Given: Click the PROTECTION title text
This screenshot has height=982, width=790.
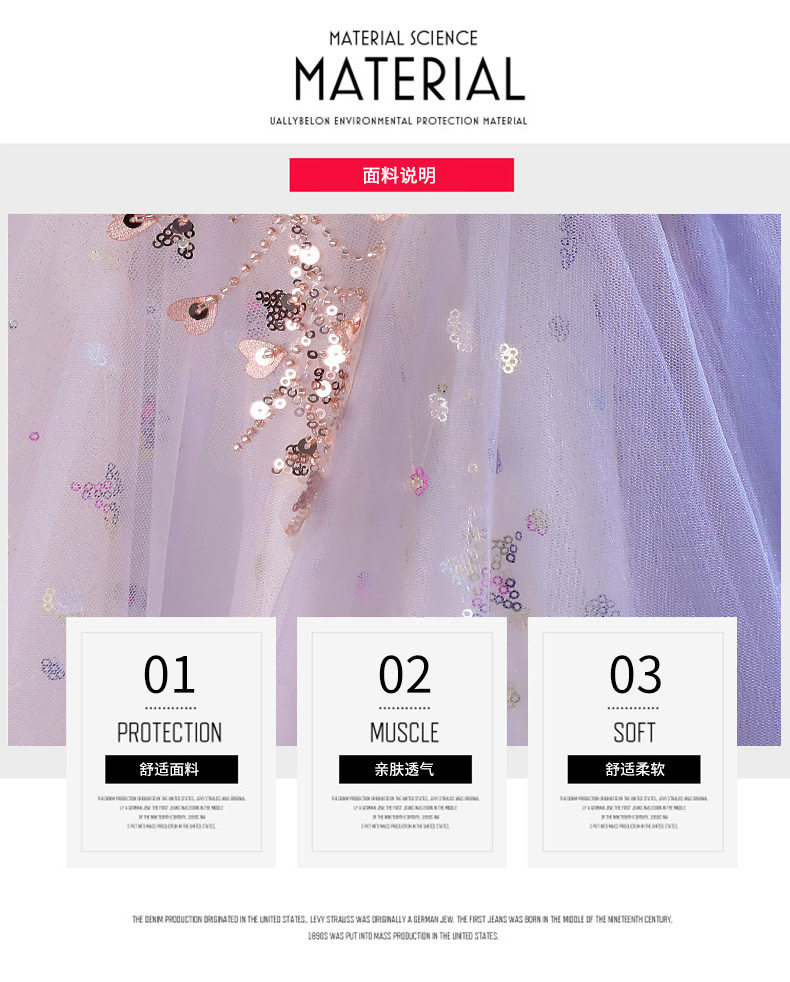Looking at the screenshot, I should coord(169,732).
